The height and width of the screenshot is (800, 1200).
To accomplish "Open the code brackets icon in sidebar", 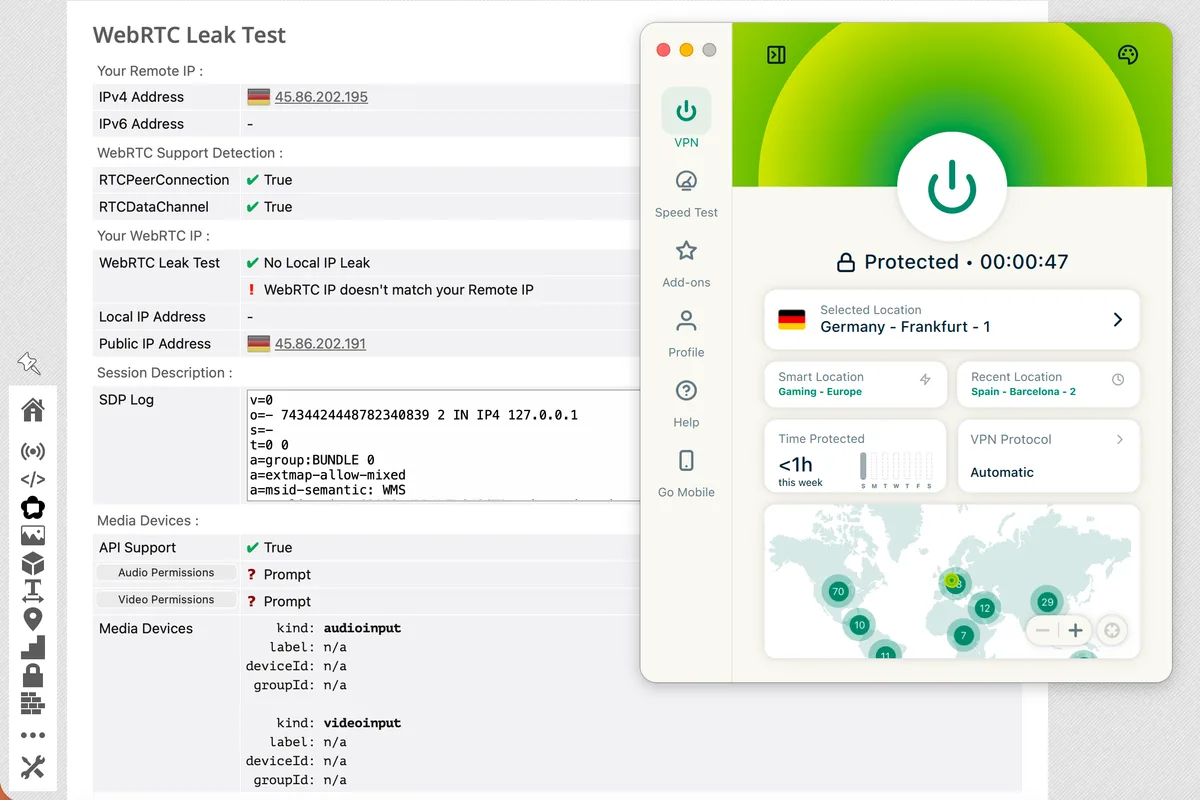I will click(33, 479).
